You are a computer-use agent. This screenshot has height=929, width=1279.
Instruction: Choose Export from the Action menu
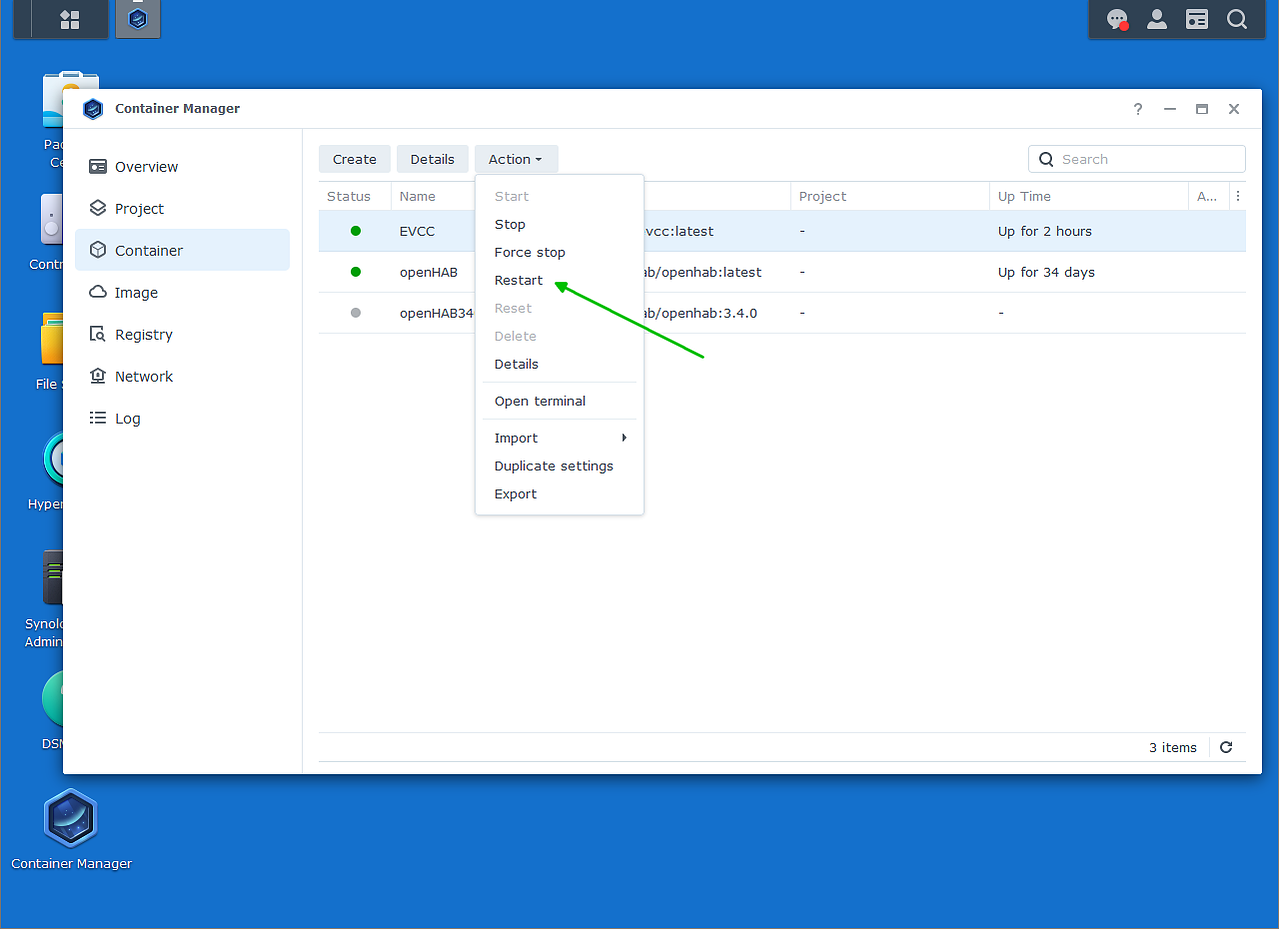click(559, 495)
